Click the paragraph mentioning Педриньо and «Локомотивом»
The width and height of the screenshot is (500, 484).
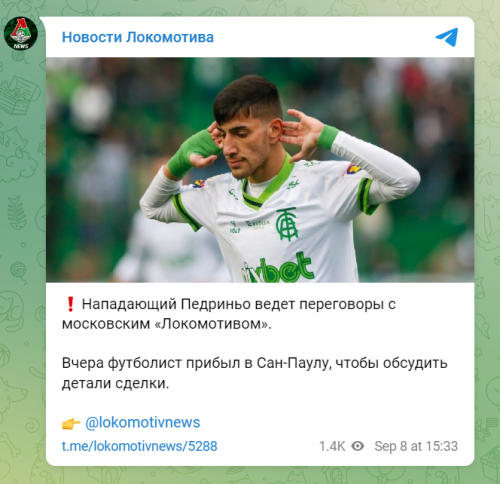[x=229, y=314]
